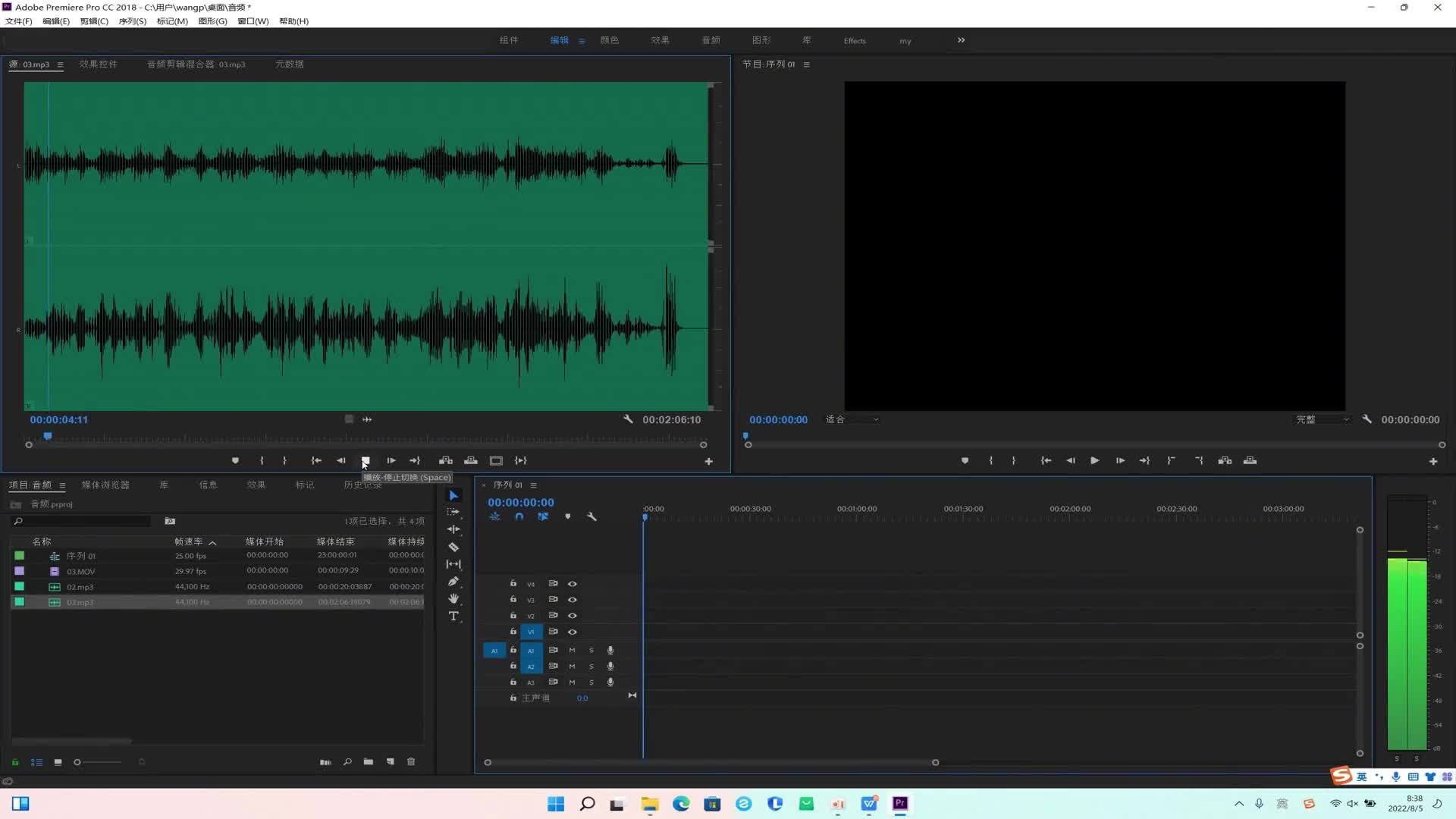This screenshot has width=1456, height=819.
Task: Select the Ripple Edit tool
Action: (x=453, y=529)
